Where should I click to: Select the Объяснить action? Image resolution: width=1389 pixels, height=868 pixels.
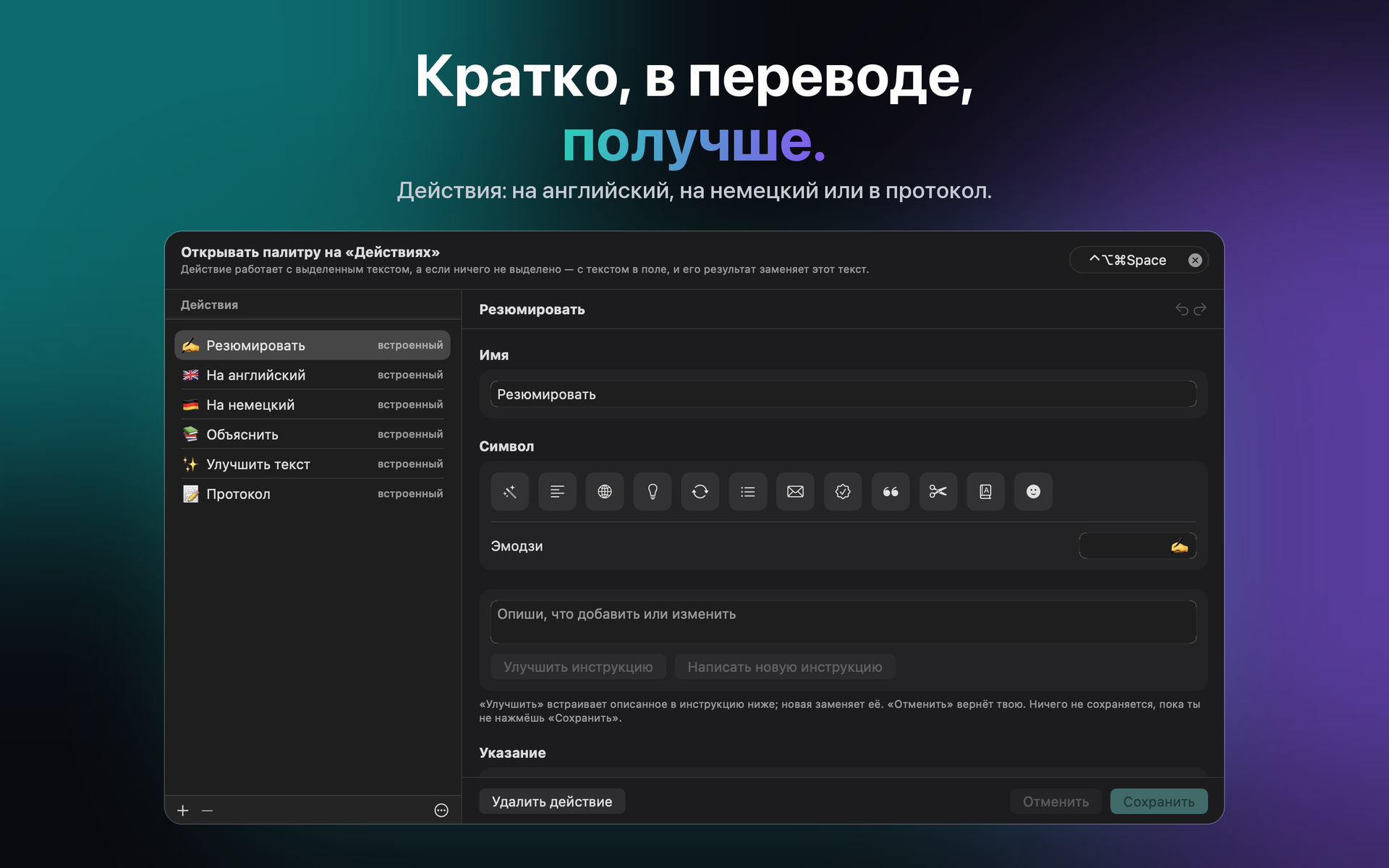coord(313,435)
